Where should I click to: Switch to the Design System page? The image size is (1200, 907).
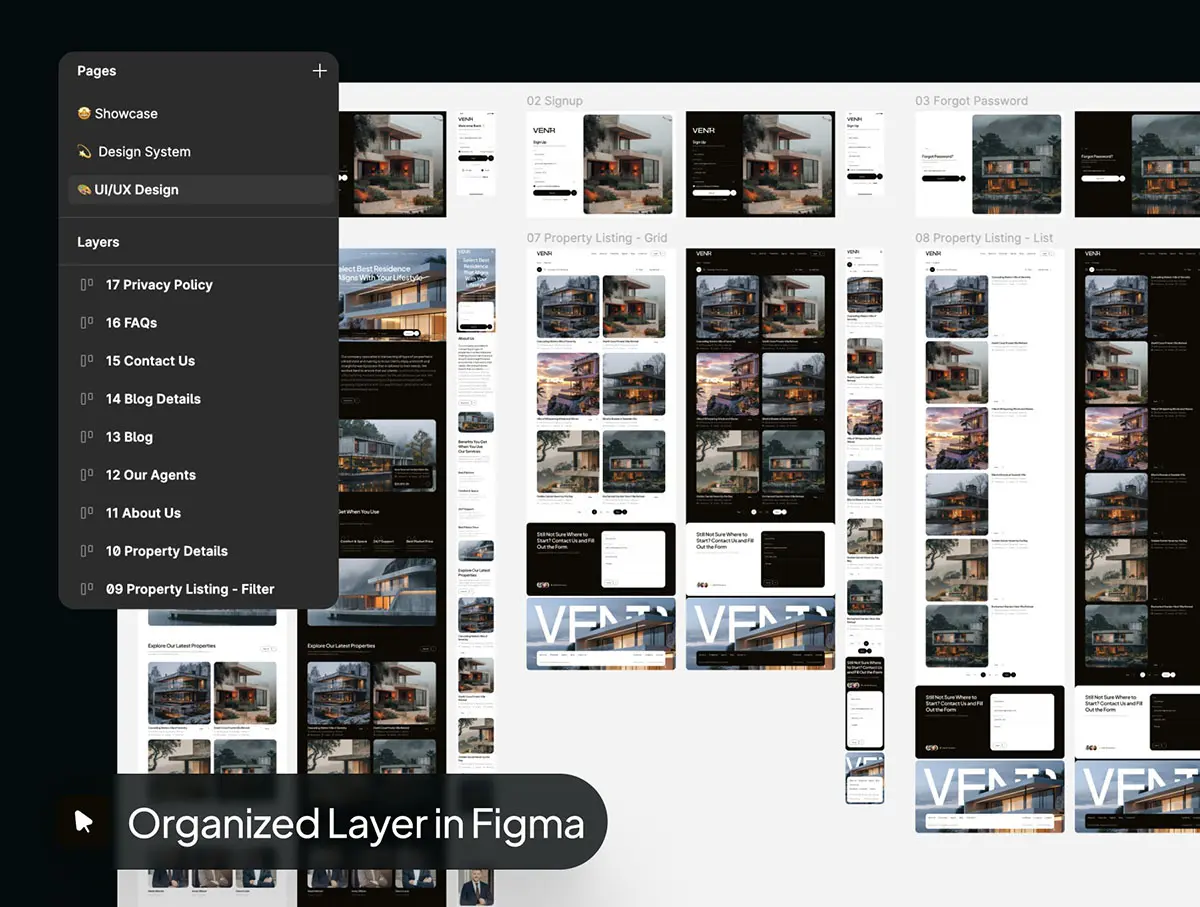click(144, 152)
